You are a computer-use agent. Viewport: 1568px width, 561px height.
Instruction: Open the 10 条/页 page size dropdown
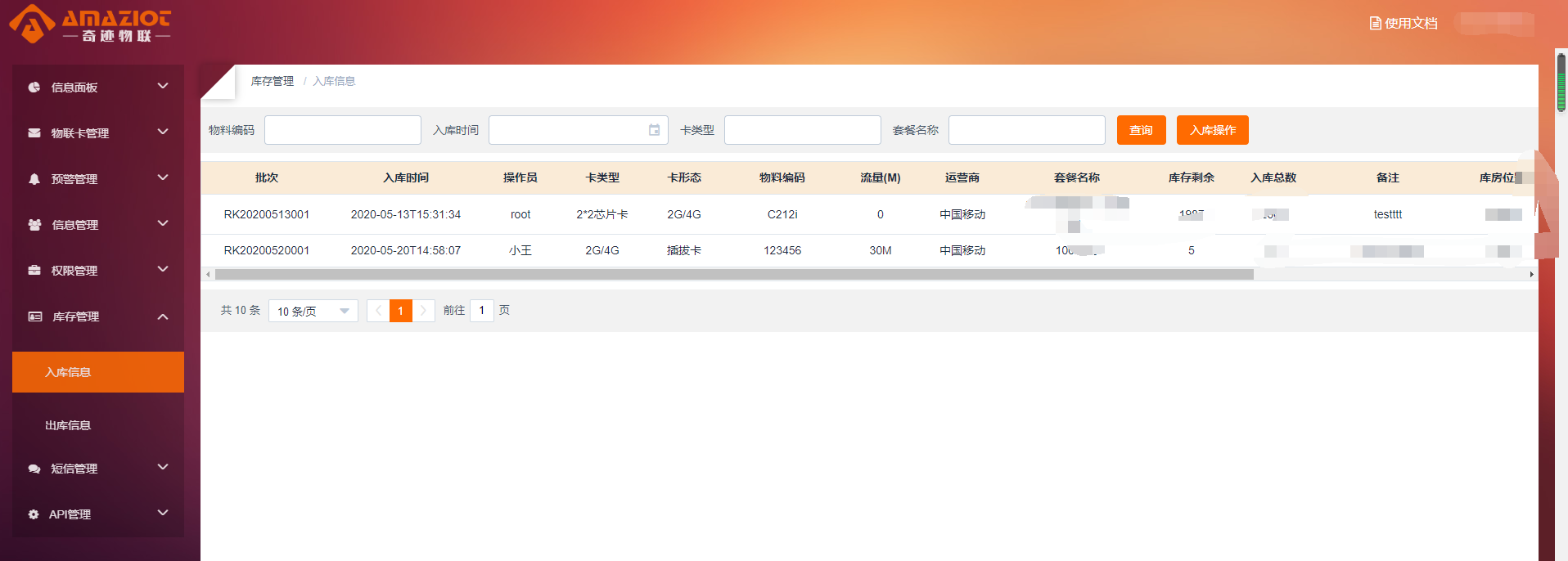tap(313, 311)
